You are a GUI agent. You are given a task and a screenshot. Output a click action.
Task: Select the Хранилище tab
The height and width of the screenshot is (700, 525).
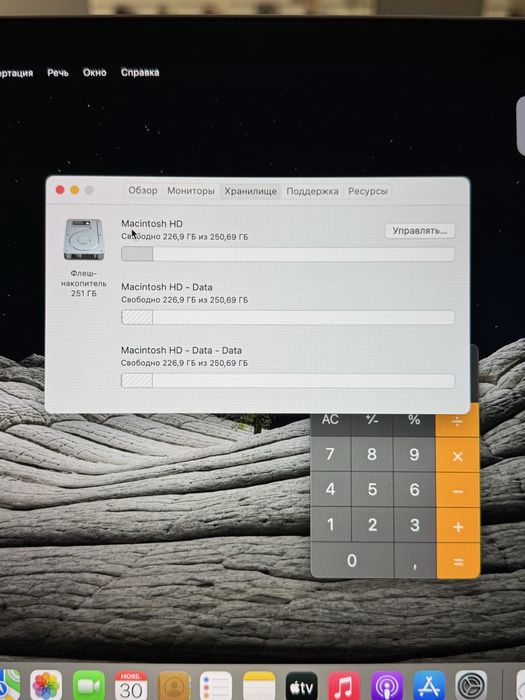coord(250,191)
